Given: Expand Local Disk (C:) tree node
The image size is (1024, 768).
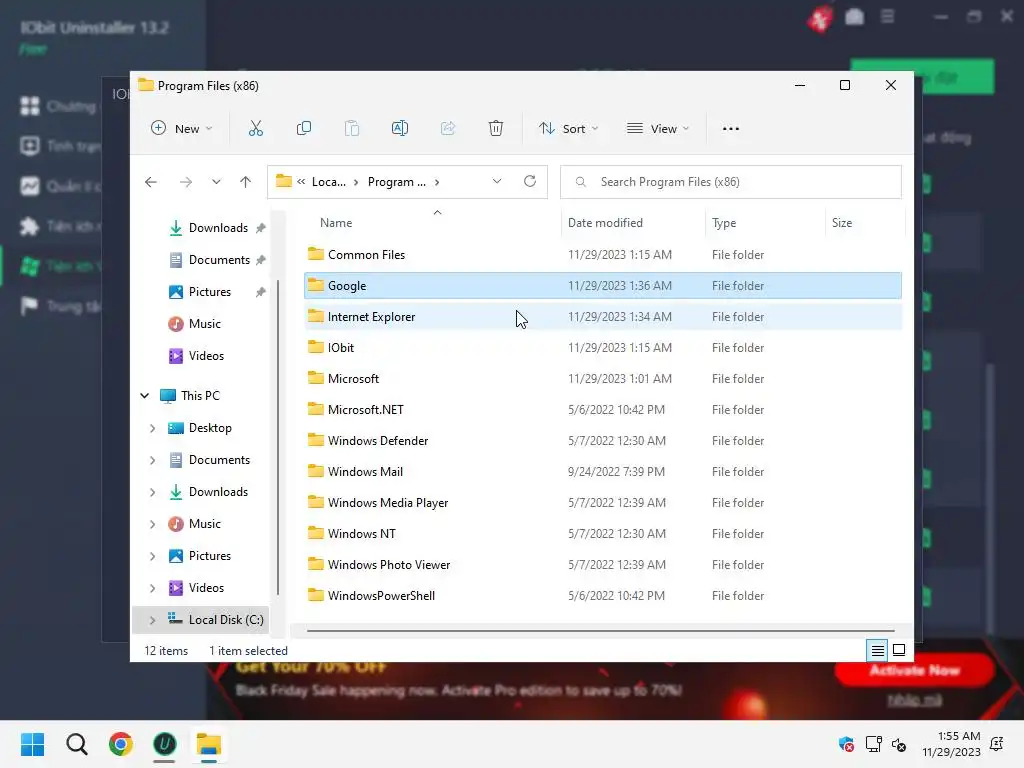Looking at the screenshot, I should [152, 620].
